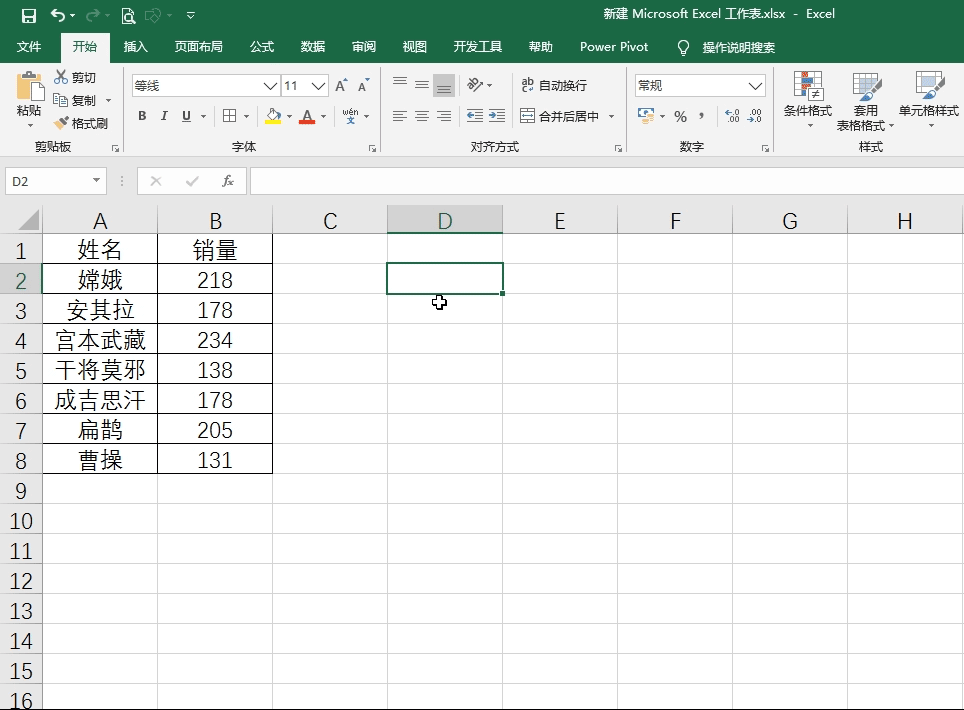Select column D header
The width and height of the screenshot is (964, 710).
point(444,220)
